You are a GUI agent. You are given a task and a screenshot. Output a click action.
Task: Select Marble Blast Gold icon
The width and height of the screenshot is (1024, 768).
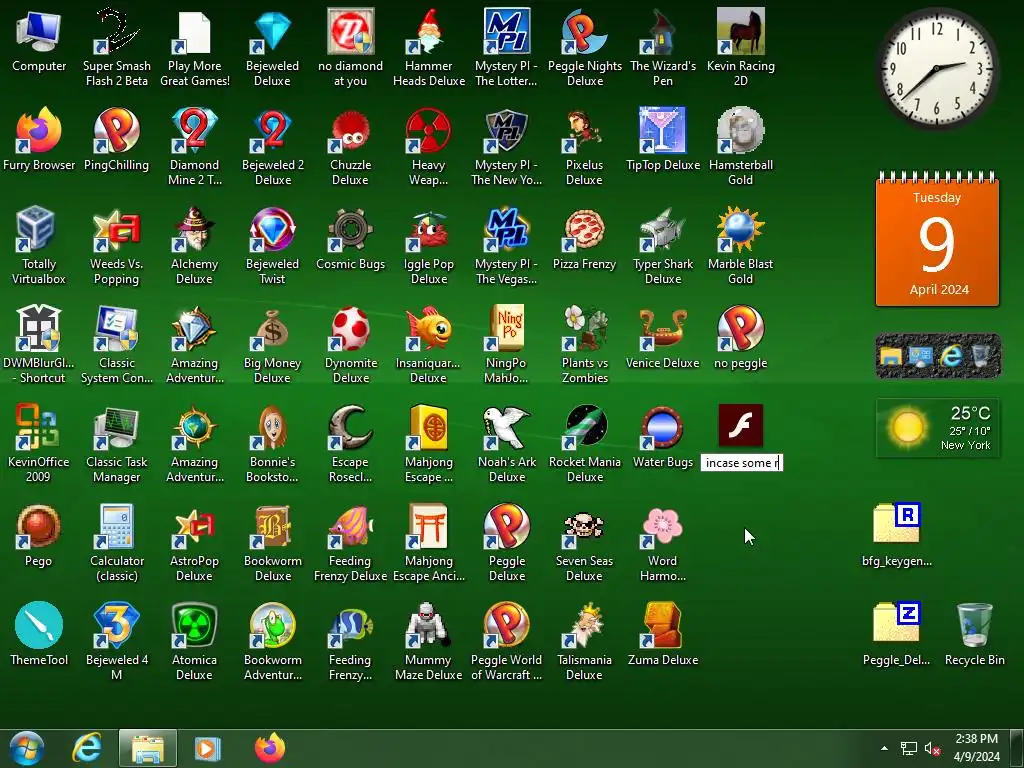741,230
